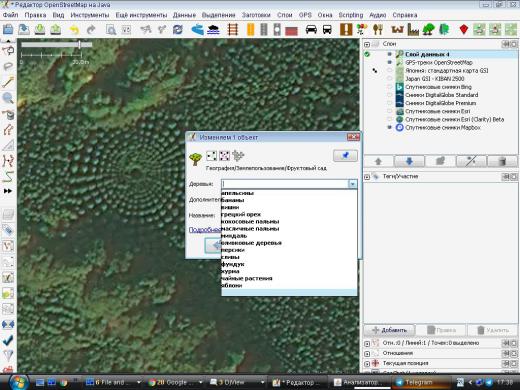Open the Правка menu
520x390 pixels.
pyautogui.click(x=35, y=15)
